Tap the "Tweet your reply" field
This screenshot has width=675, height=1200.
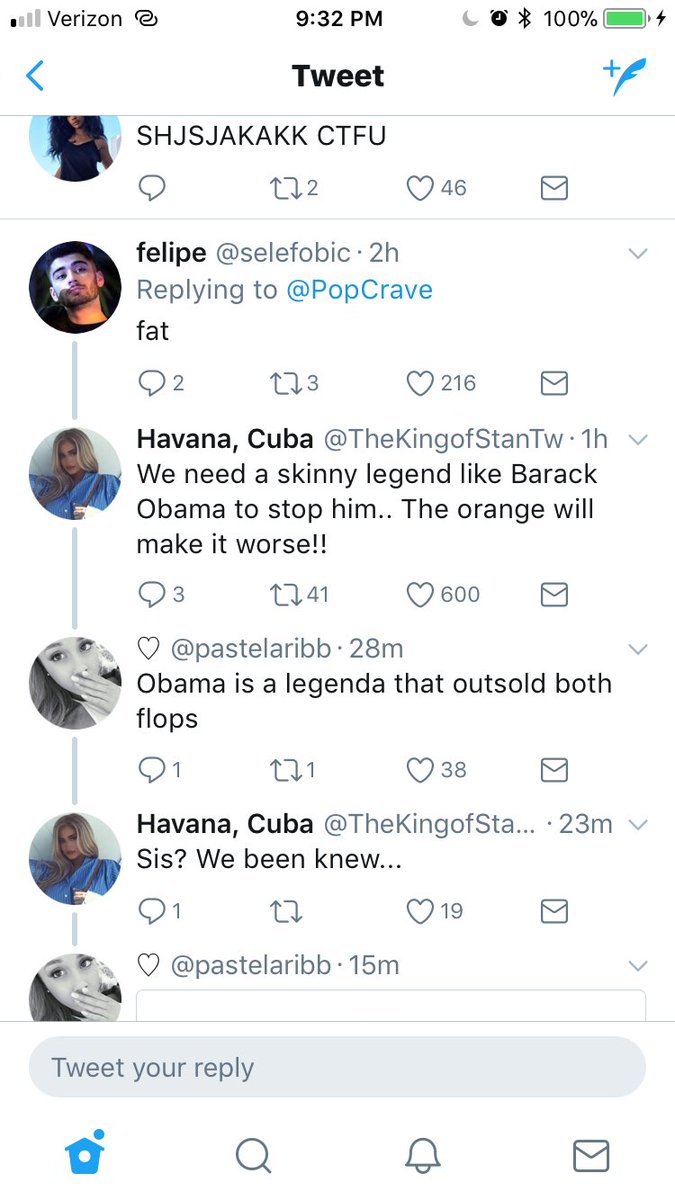click(x=337, y=1067)
